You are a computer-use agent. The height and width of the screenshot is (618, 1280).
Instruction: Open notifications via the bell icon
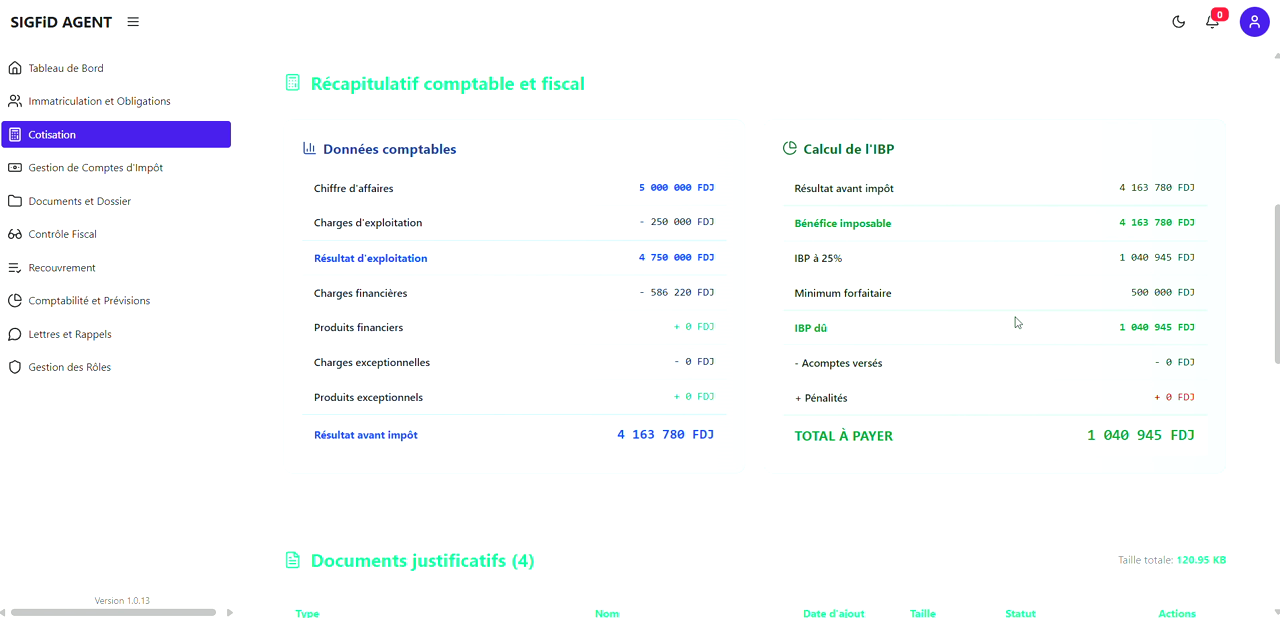pos(1212,22)
